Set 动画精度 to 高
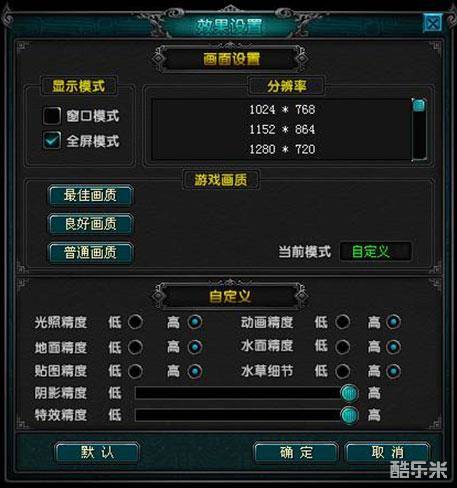This screenshot has width=457, height=488. click(x=394, y=322)
